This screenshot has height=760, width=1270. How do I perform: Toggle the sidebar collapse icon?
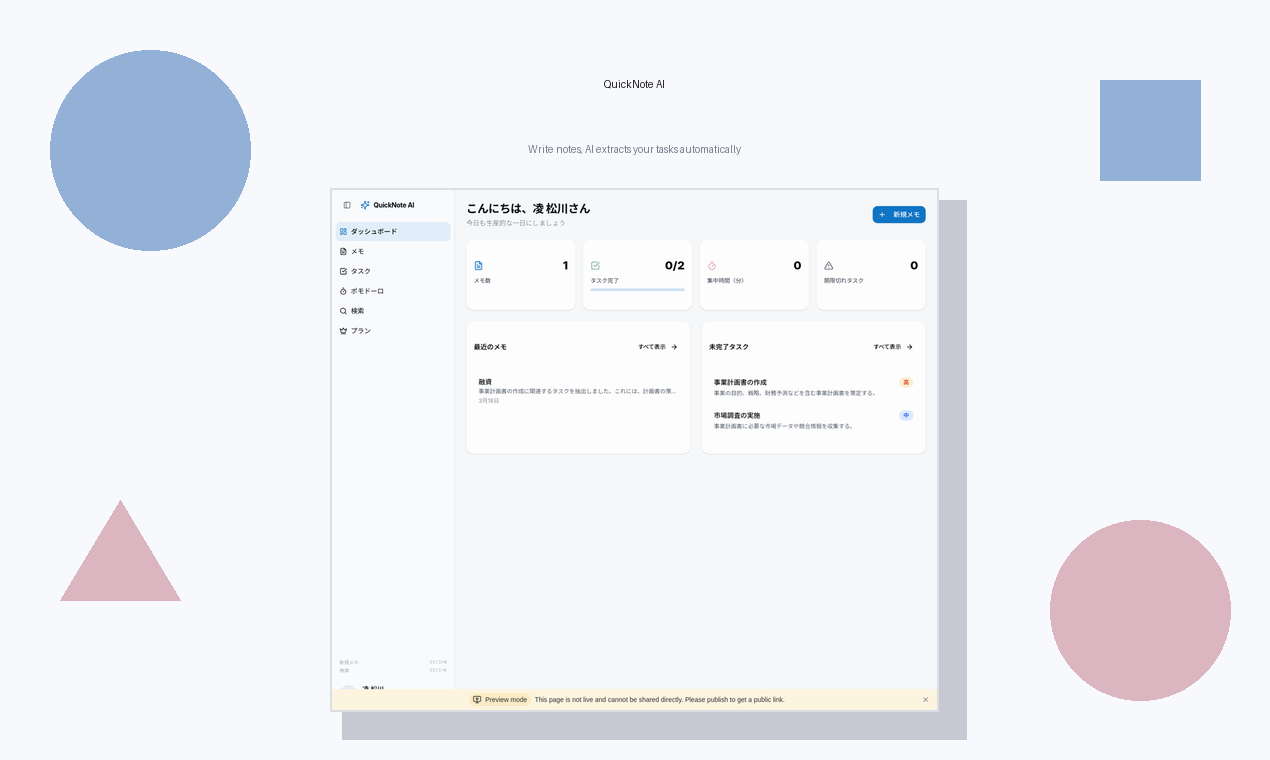pyautogui.click(x=347, y=204)
